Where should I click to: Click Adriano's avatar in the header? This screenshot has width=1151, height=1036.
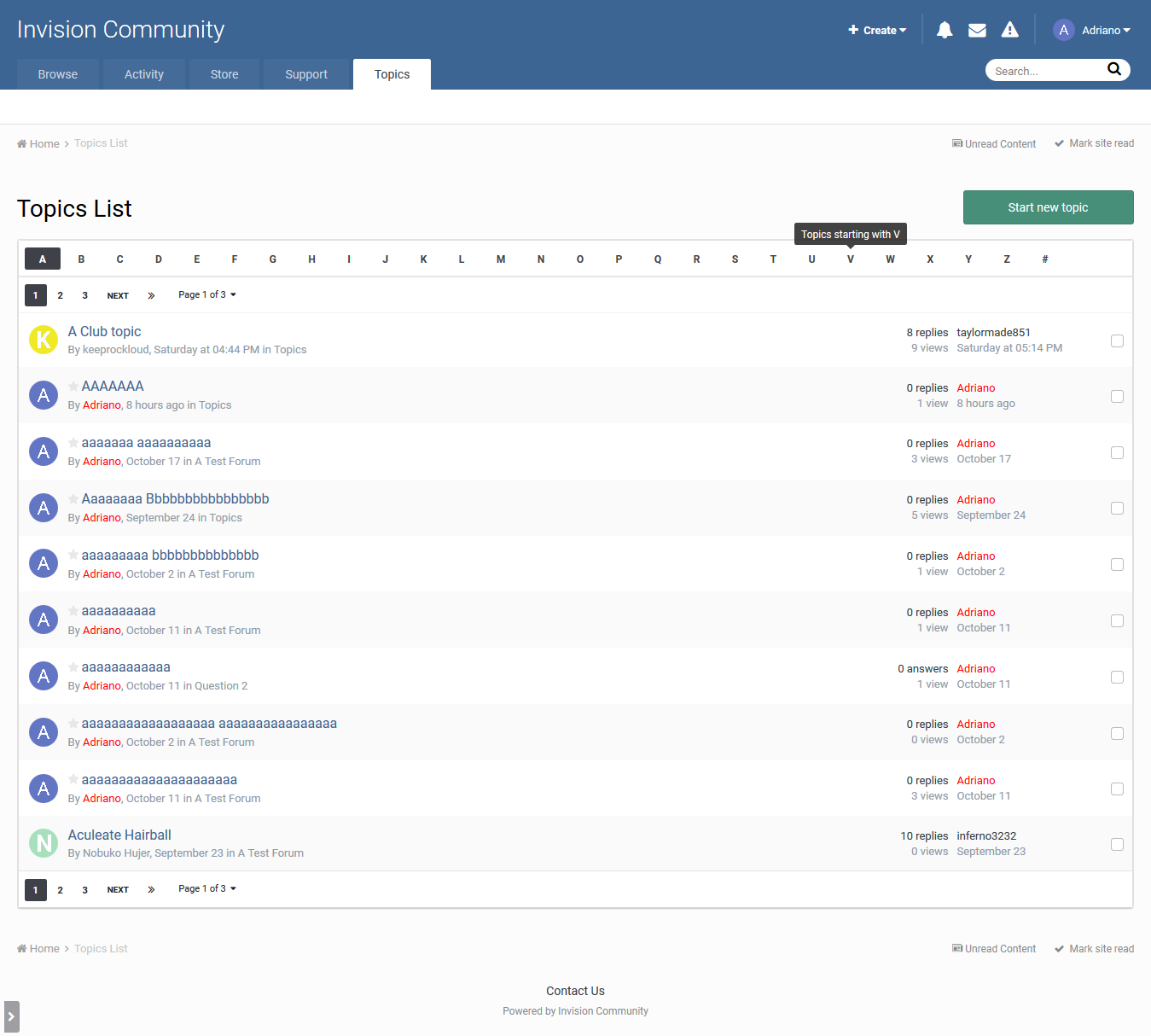(1063, 30)
